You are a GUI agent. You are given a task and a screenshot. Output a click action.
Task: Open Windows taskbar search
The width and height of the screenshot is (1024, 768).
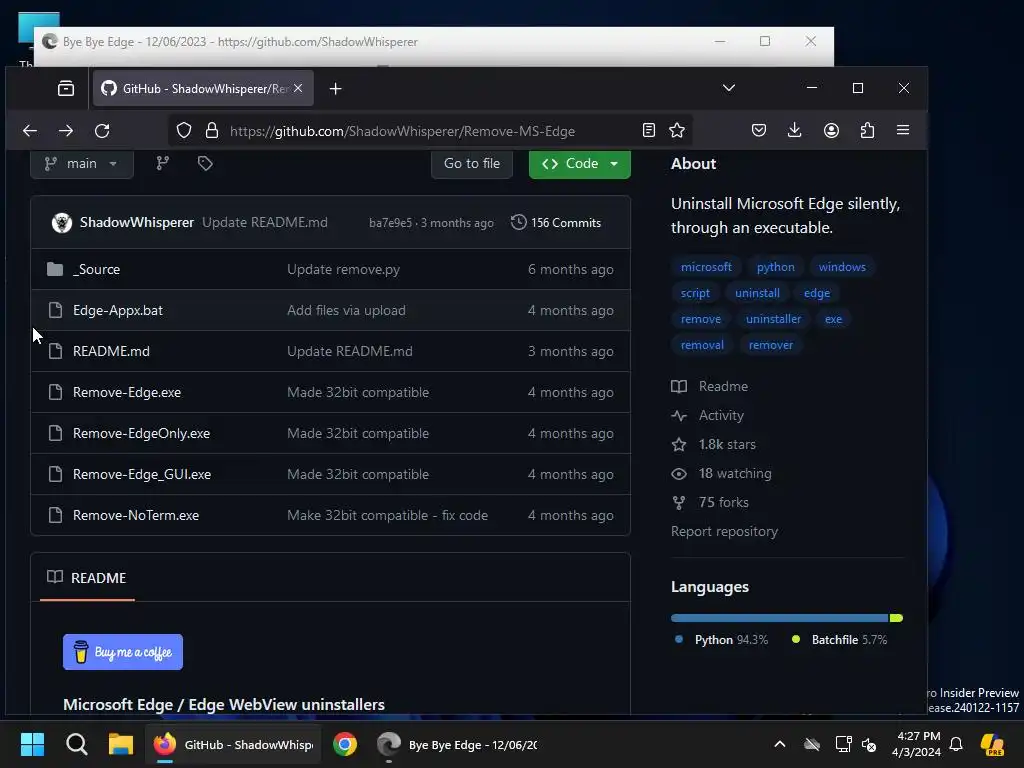(x=76, y=744)
